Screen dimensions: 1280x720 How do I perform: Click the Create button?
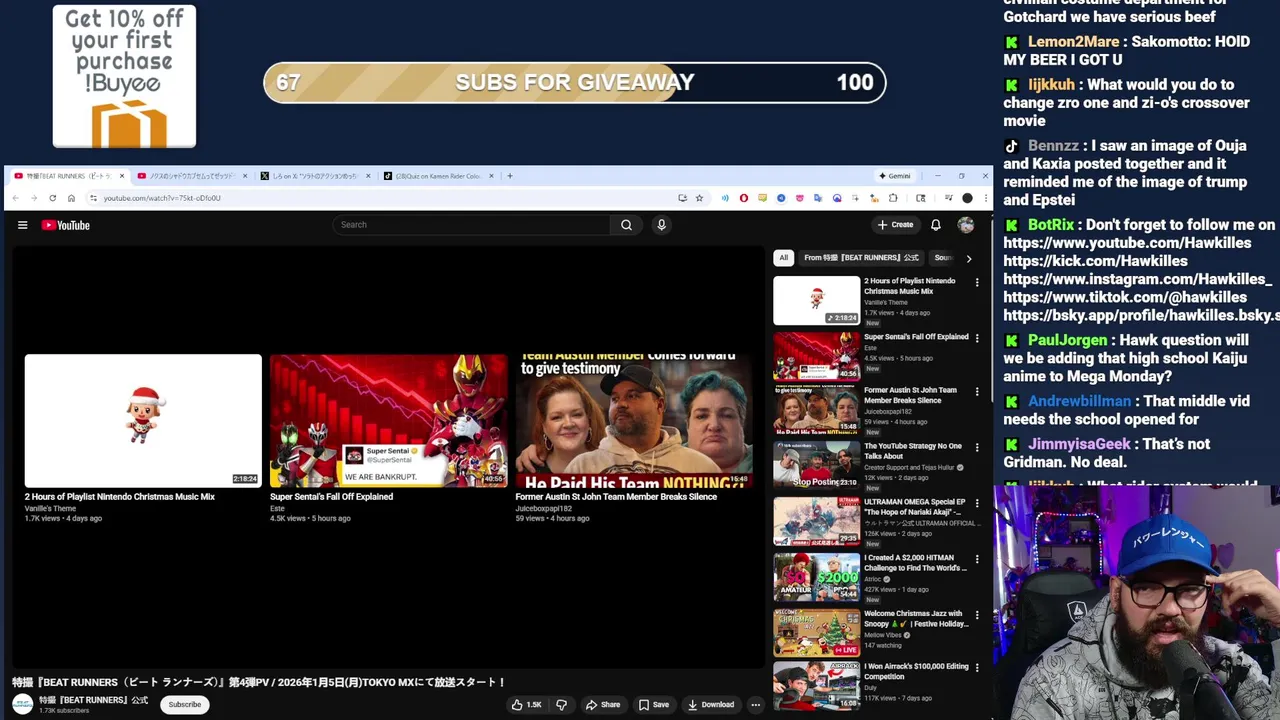pos(895,225)
